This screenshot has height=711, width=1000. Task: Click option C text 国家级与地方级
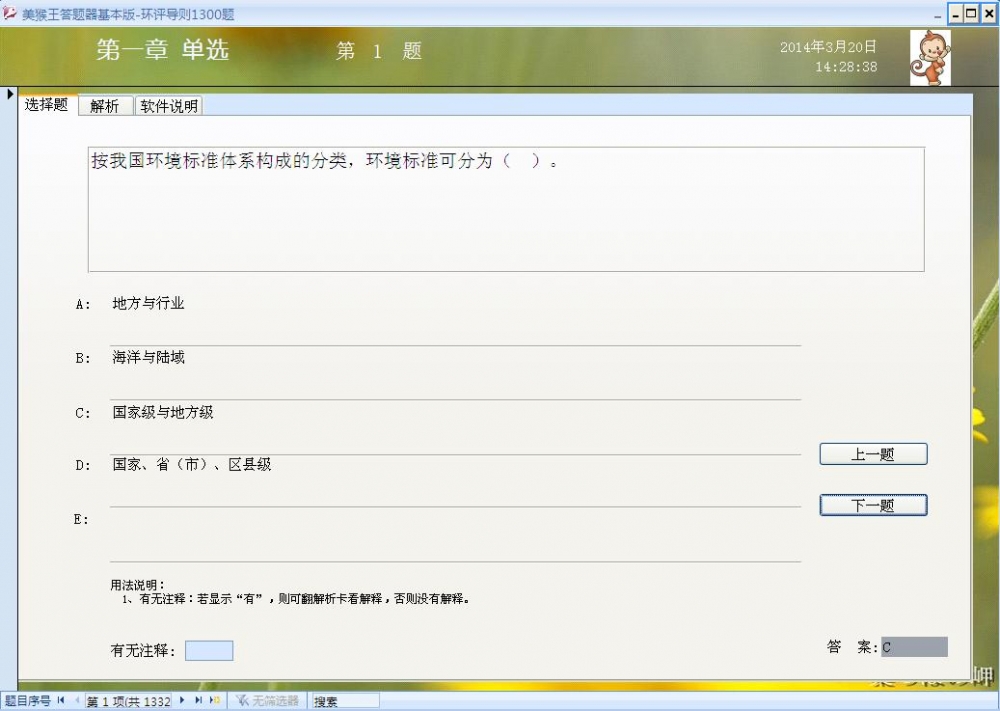pyautogui.click(x=163, y=412)
